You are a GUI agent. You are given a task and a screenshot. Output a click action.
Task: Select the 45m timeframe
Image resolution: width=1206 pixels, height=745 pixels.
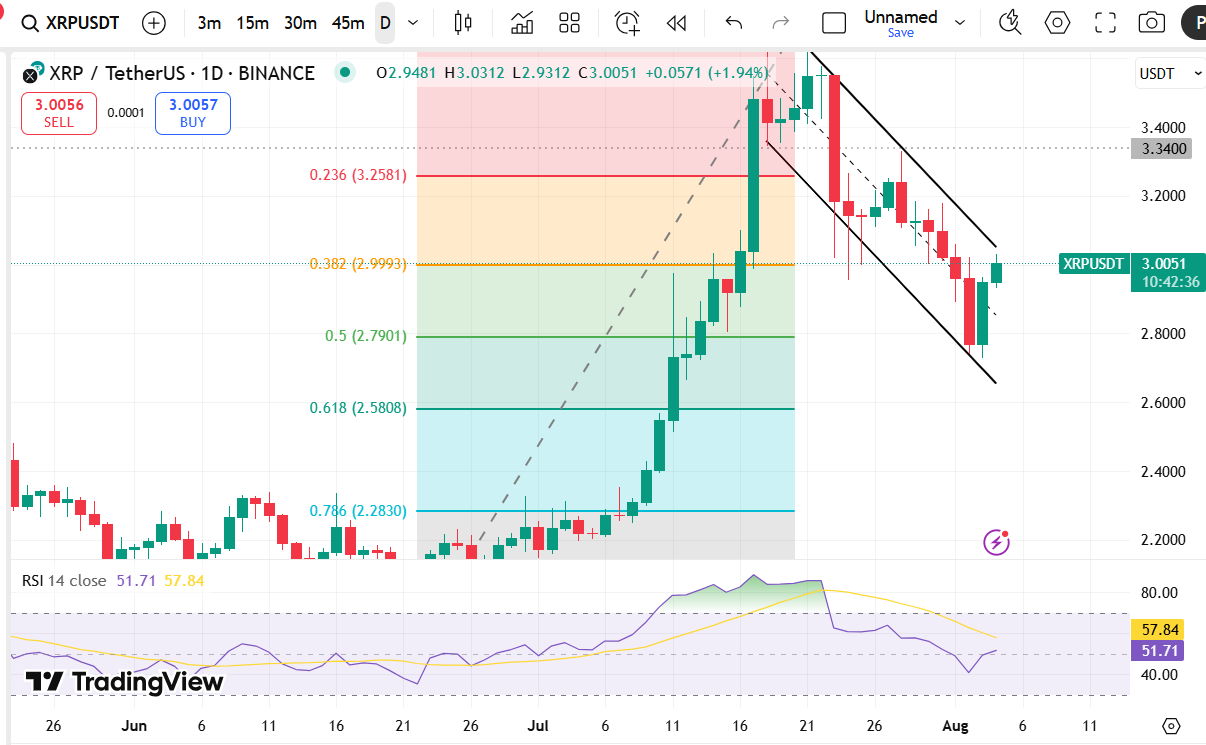[348, 22]
